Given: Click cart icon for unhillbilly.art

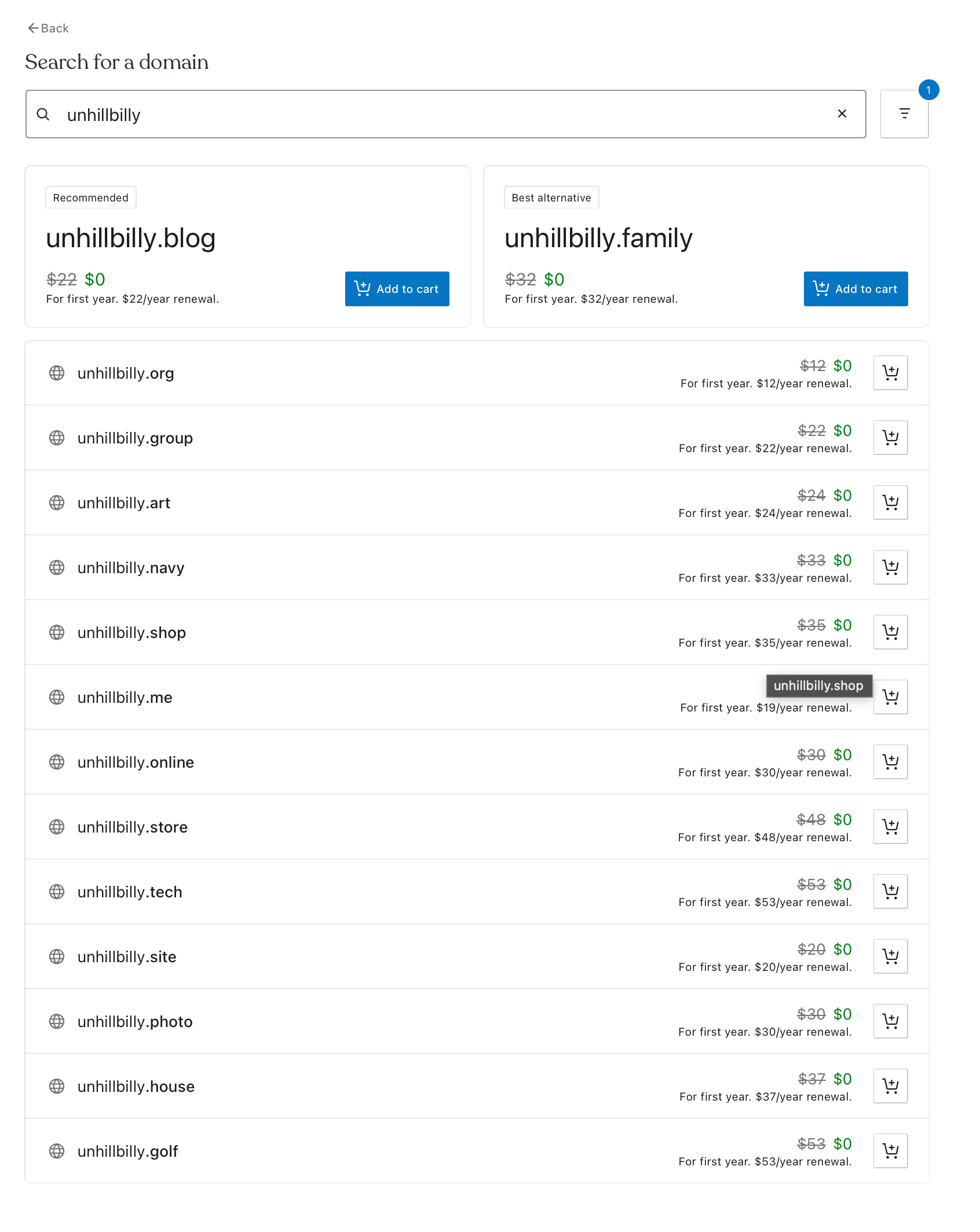Looking at the screenshot, I should 890,503.
